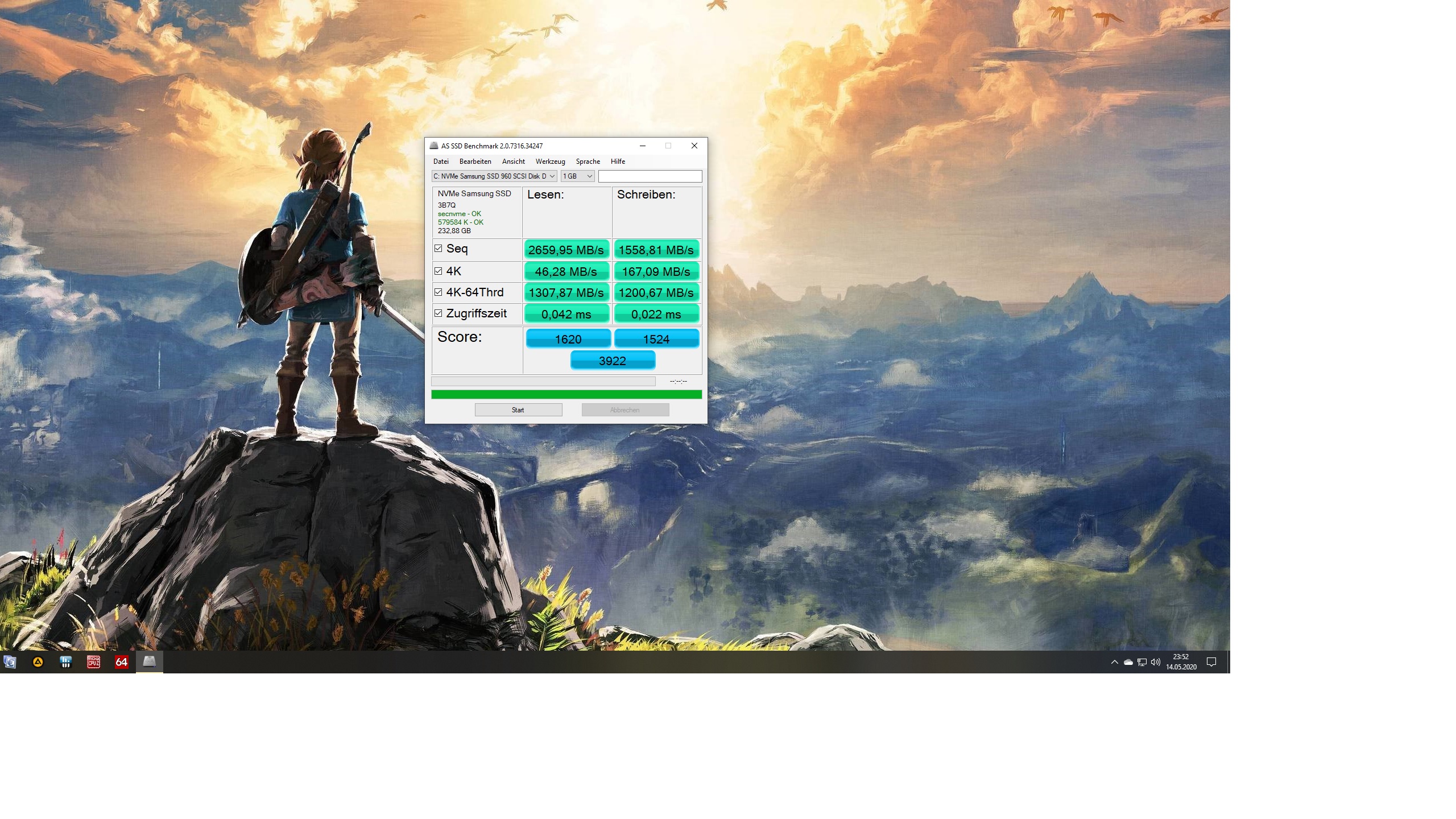The height and width of the screenshot is (819, 1456).
Task: Click the empty text field beside size dropdown
Action: click(650, 176)
